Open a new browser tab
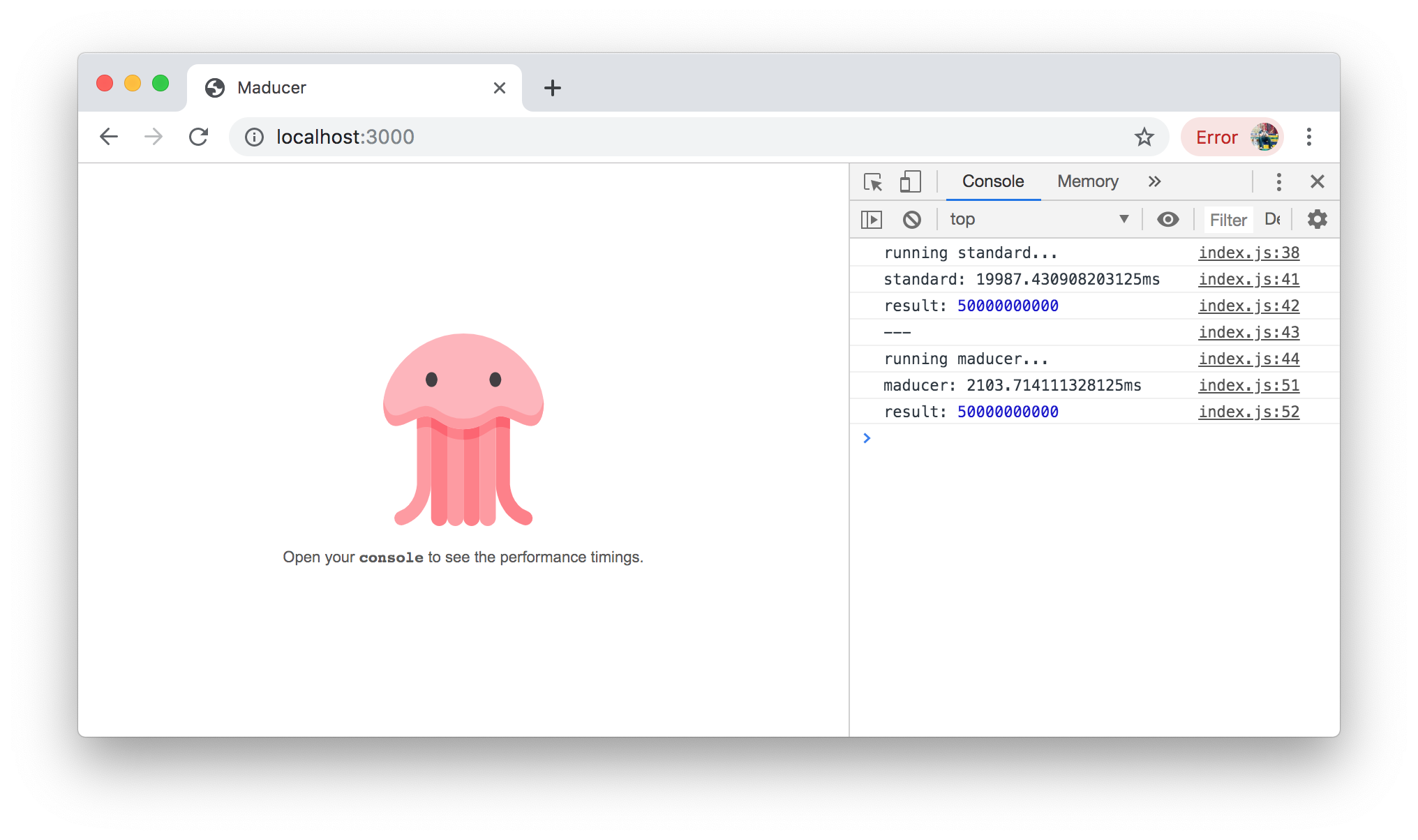The image size is (1418, 840). point(552,88)
